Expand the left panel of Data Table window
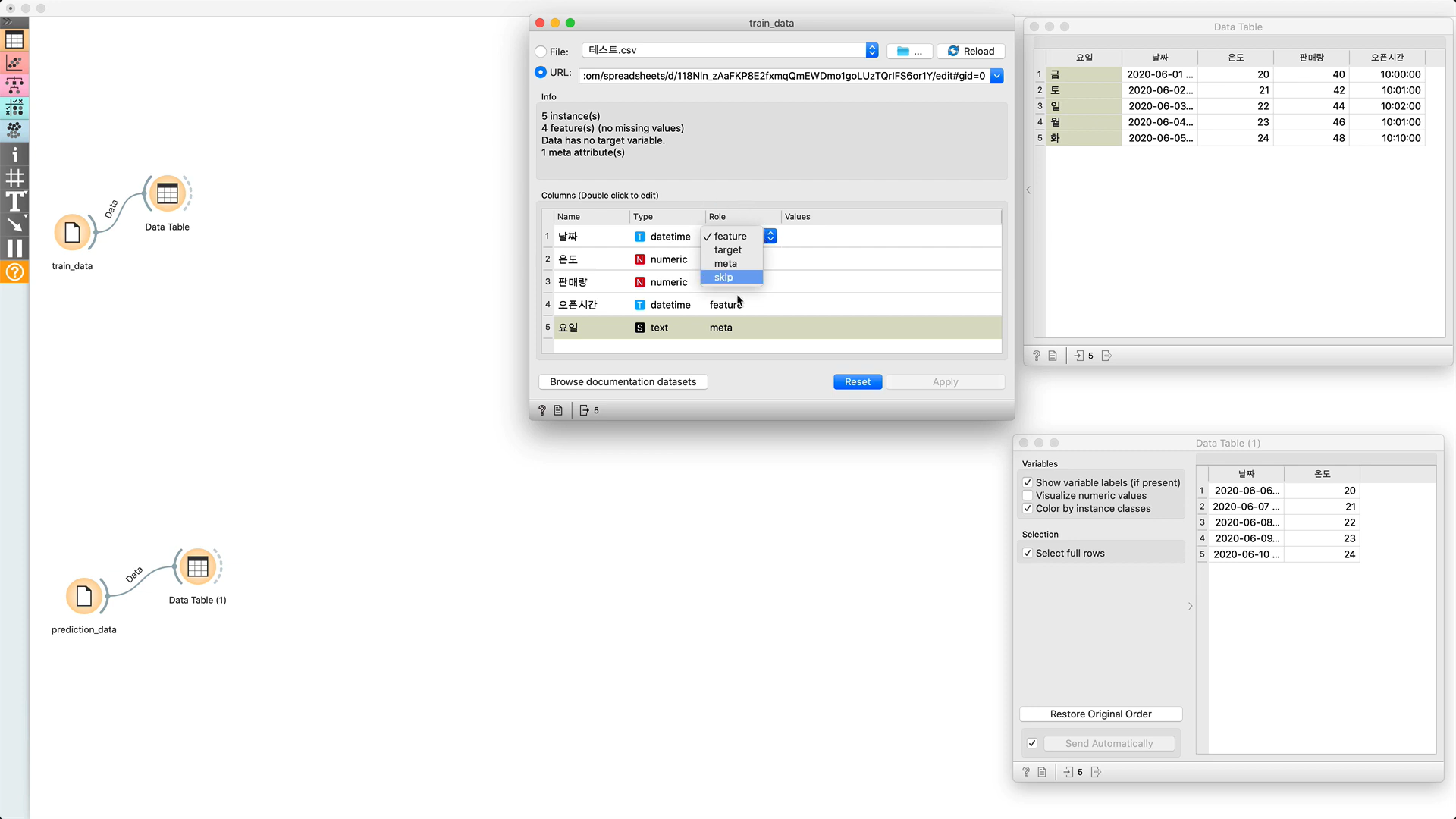1456x819 pixels. 1028,190
